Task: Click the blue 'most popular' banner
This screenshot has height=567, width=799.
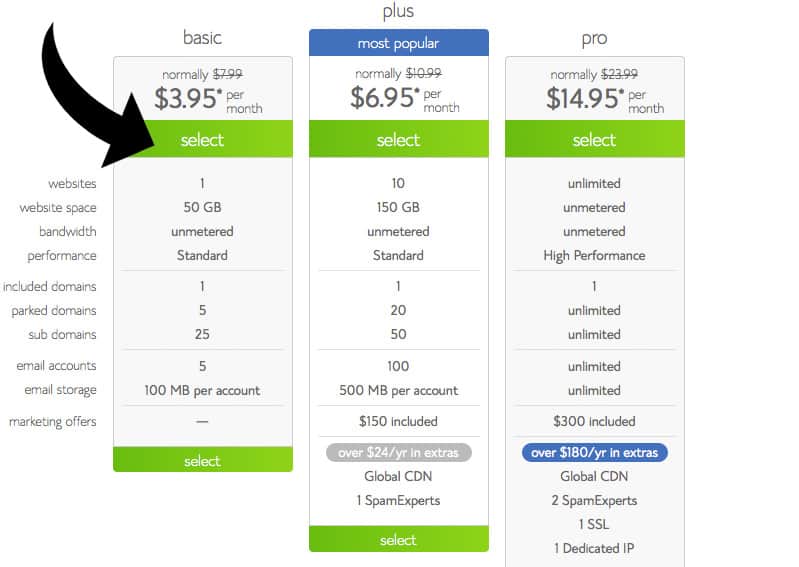Action: [x=398, y=43]
